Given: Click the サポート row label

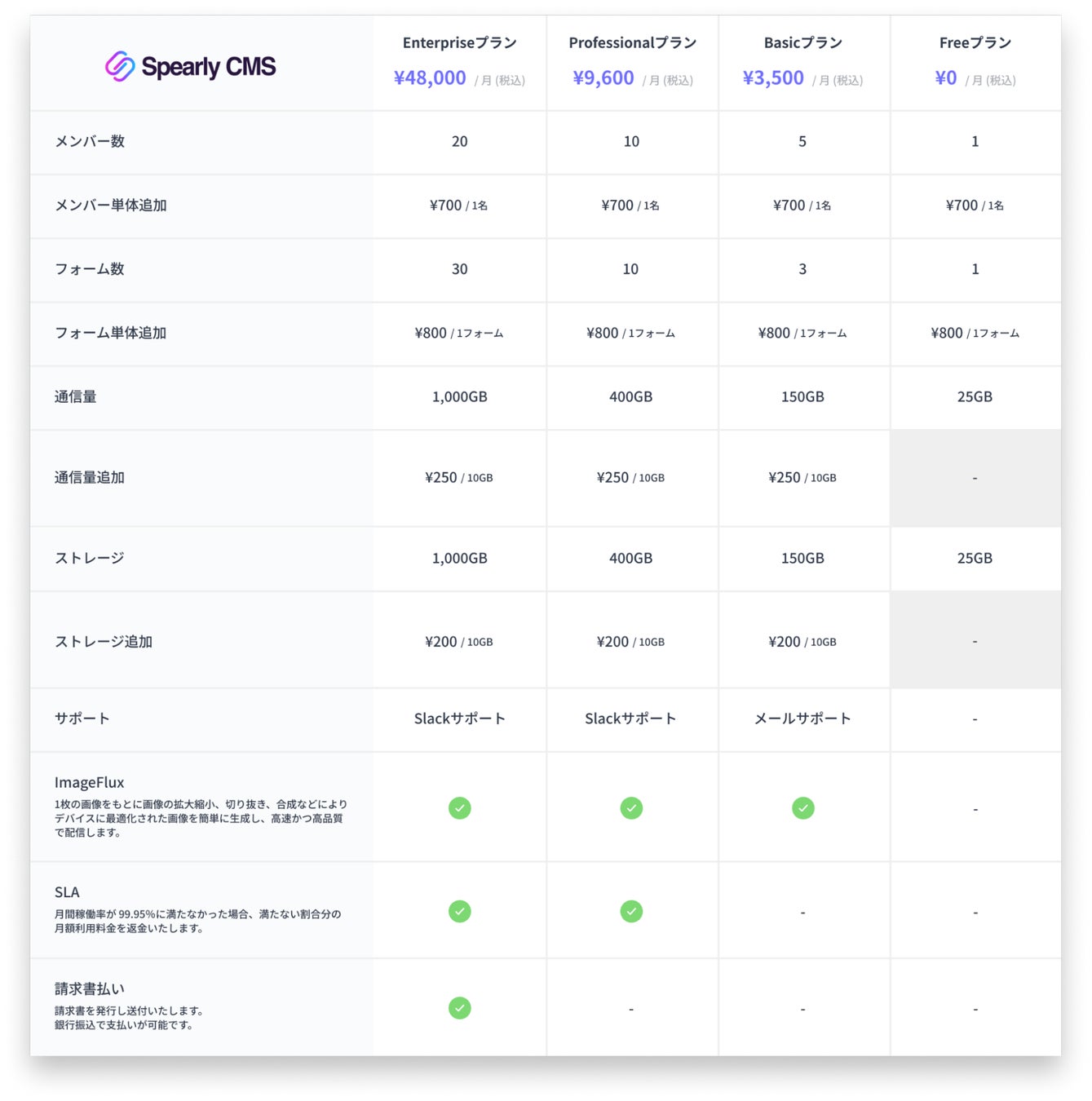Looking at the screenshot, I should 82,719.
